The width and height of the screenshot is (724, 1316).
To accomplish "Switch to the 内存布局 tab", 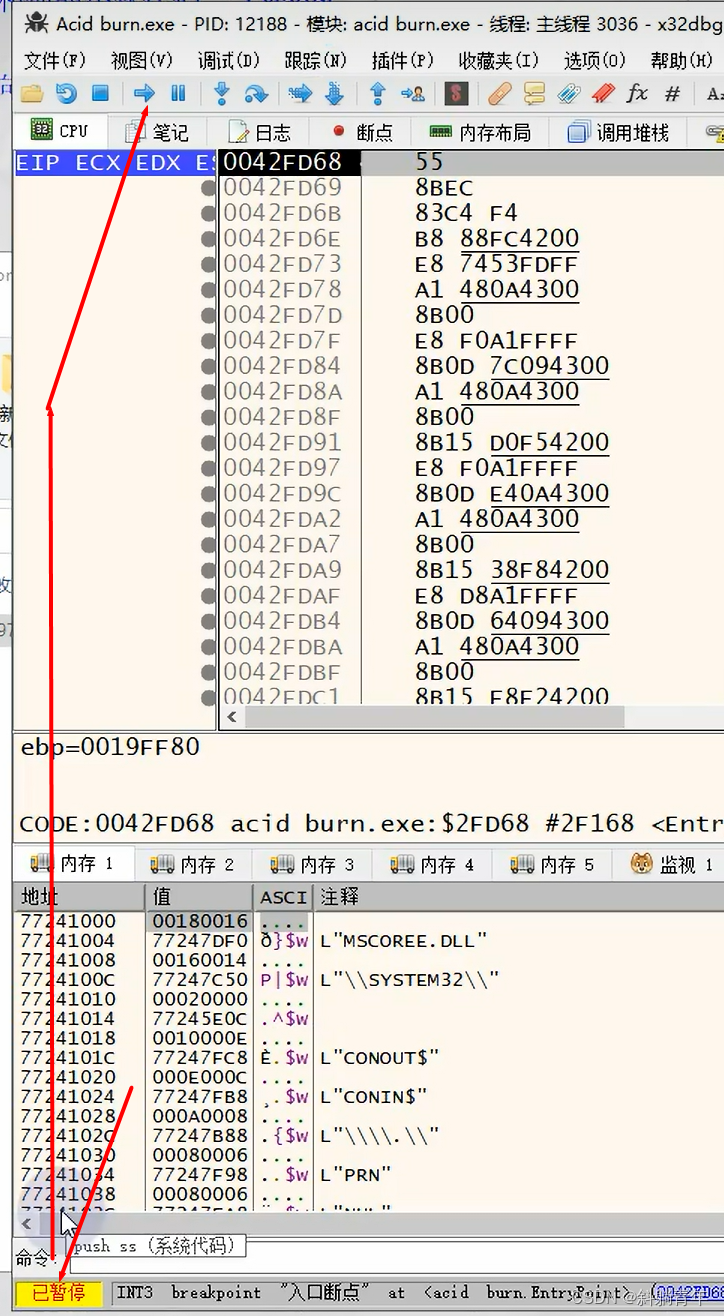I will pyautogui.click(x=480, y=132).
